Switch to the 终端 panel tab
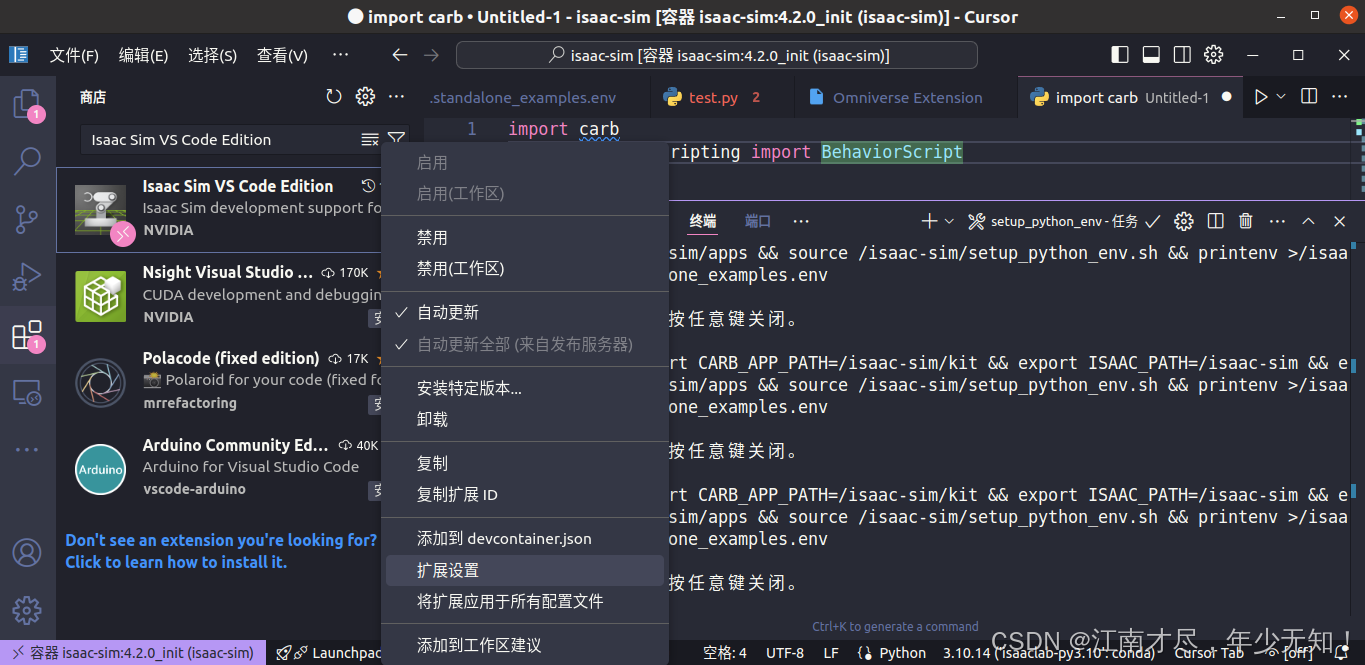The height and width of the screenshot is (665, 1365). tap(703, 221)
